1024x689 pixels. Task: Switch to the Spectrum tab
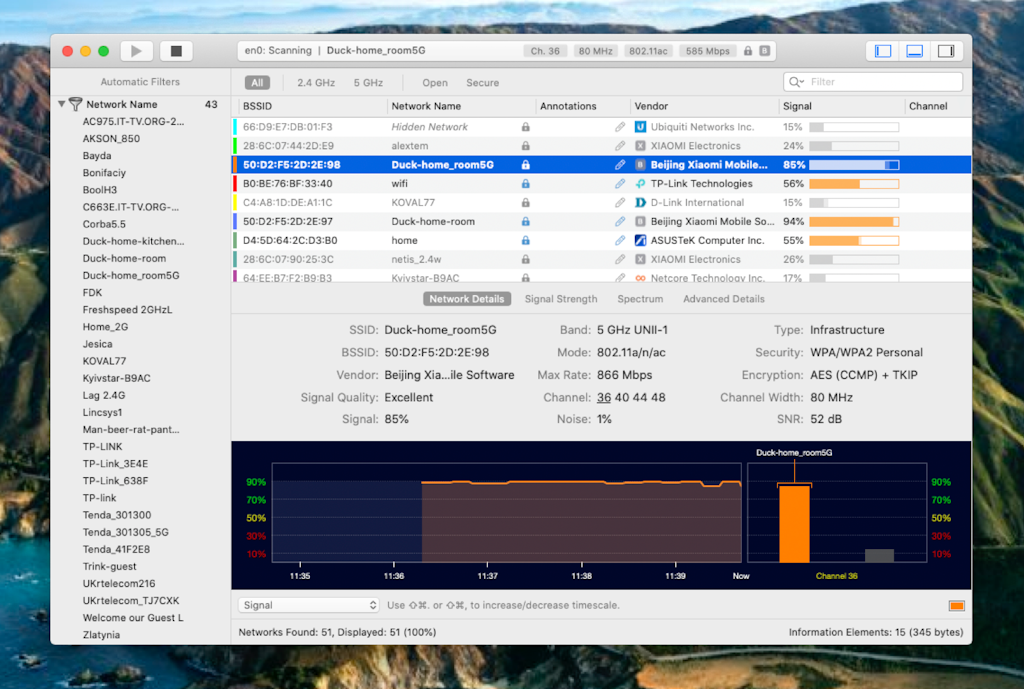tap(640, 299)
